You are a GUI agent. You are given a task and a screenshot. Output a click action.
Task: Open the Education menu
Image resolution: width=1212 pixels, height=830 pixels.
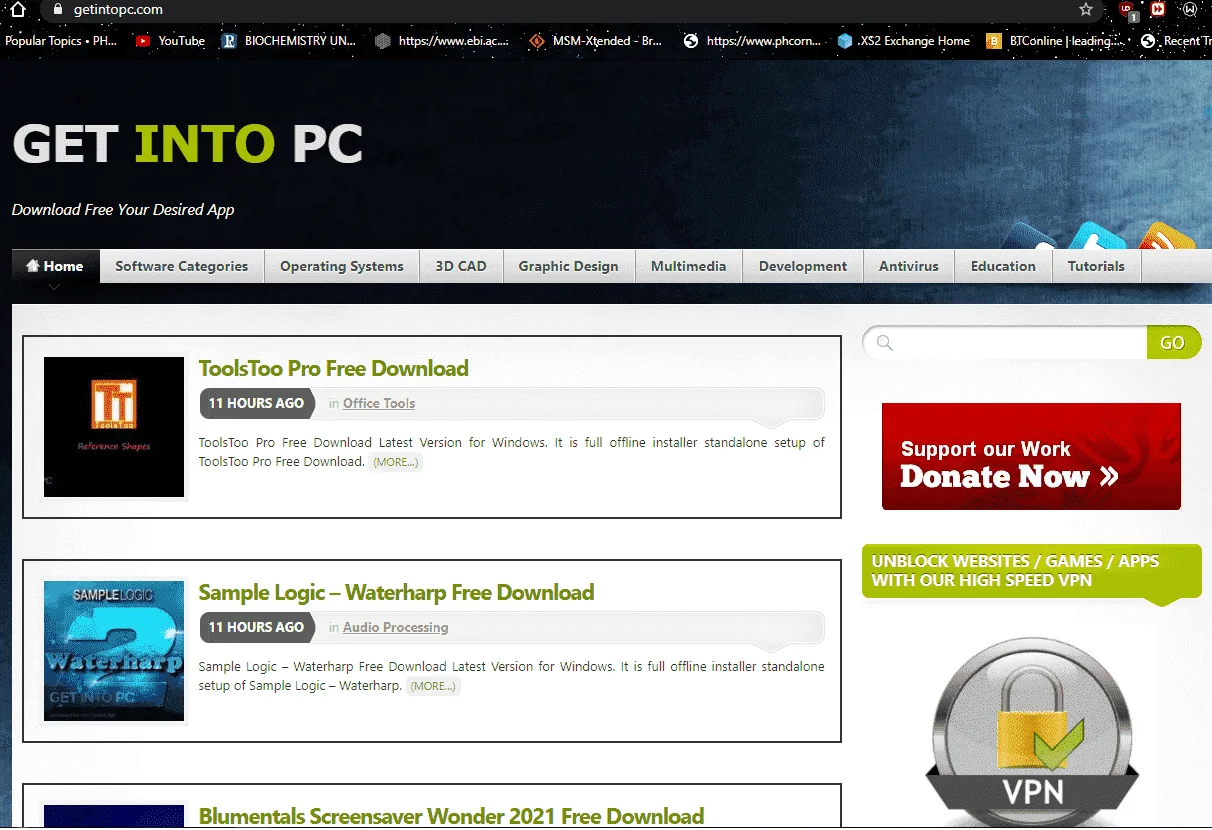pyautogui.click(x=1003, y=266)
